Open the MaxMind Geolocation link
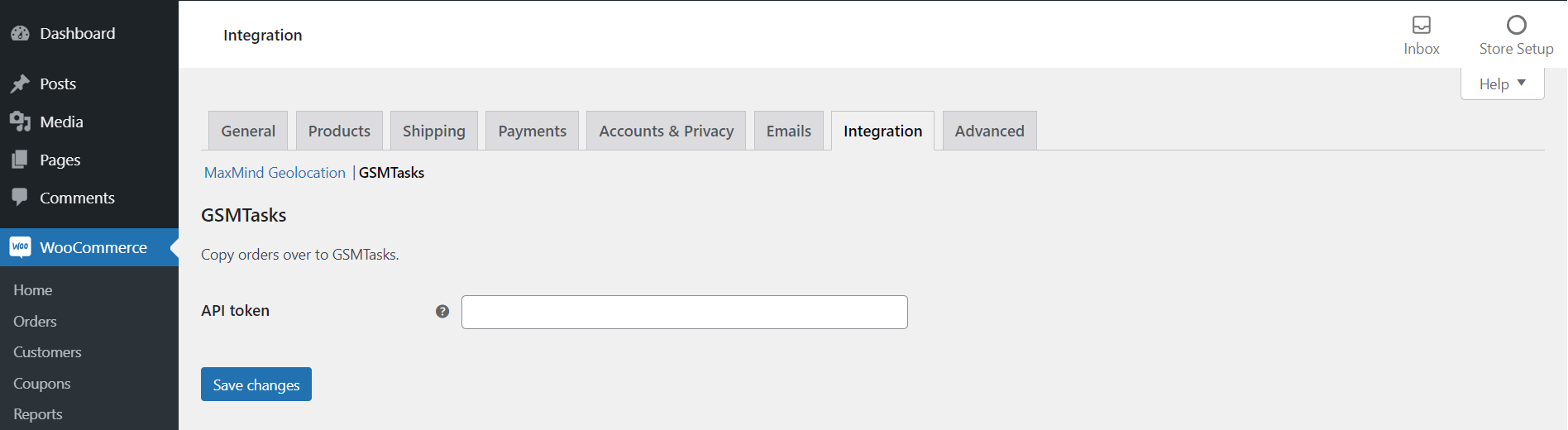 (x=275, y=173)
